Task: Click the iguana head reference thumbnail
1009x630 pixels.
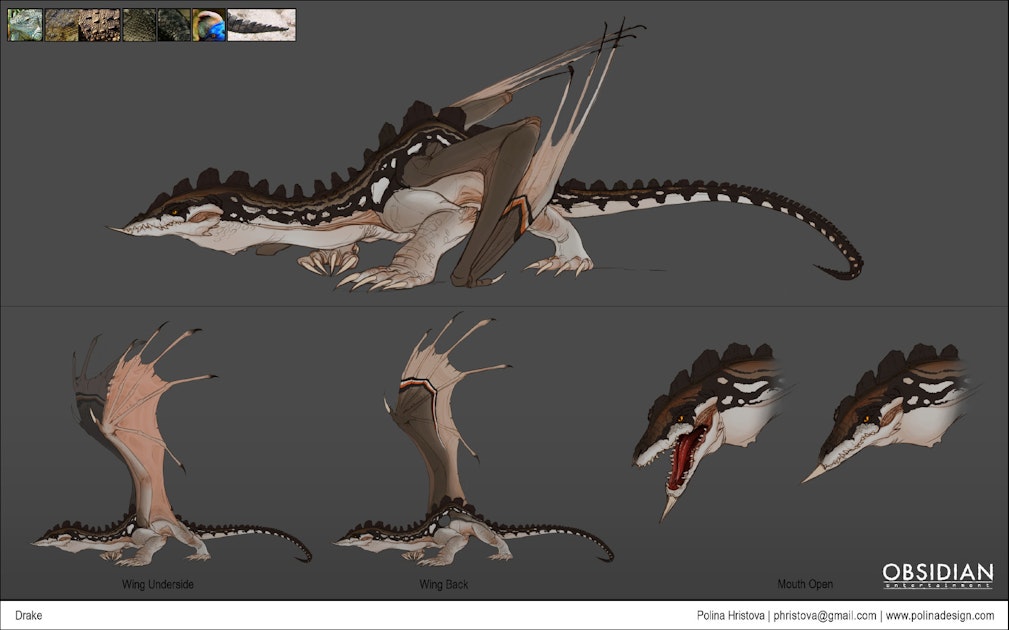Action: 25,25
